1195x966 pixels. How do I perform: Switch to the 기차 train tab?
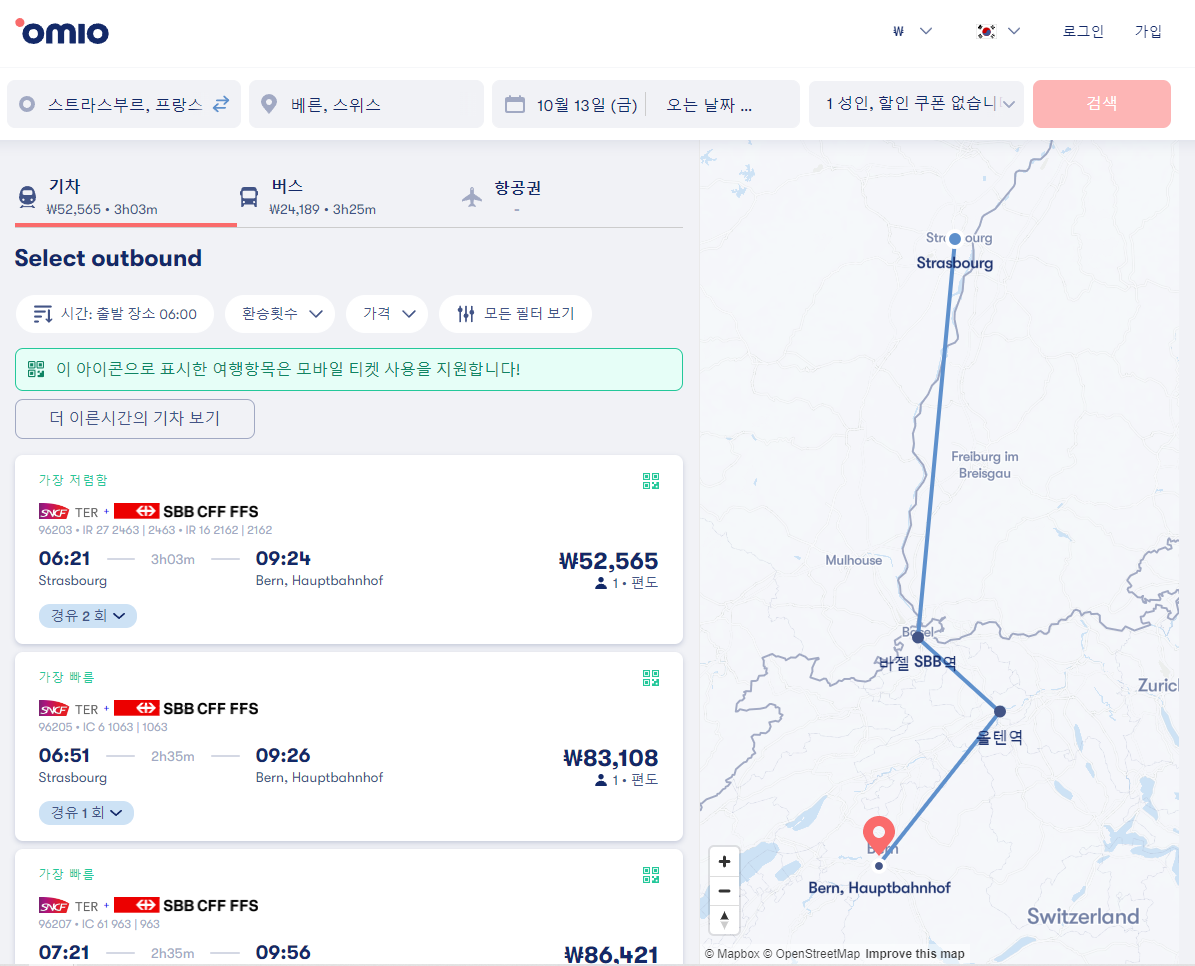tap(126, 197)
